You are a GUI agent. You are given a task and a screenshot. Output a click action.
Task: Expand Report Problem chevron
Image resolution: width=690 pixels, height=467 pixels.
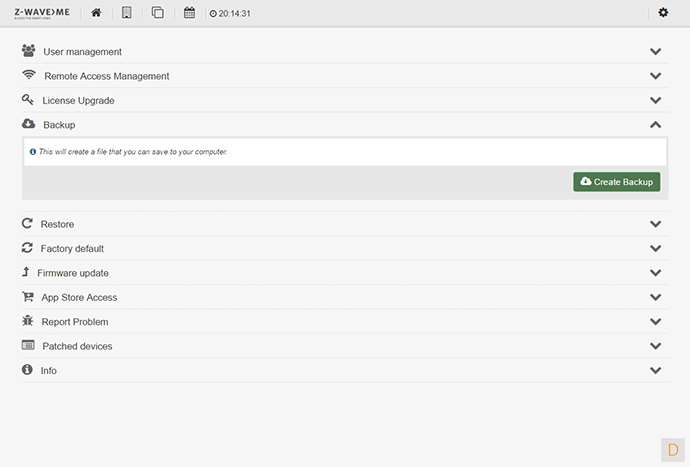click(x=656, y=322)
